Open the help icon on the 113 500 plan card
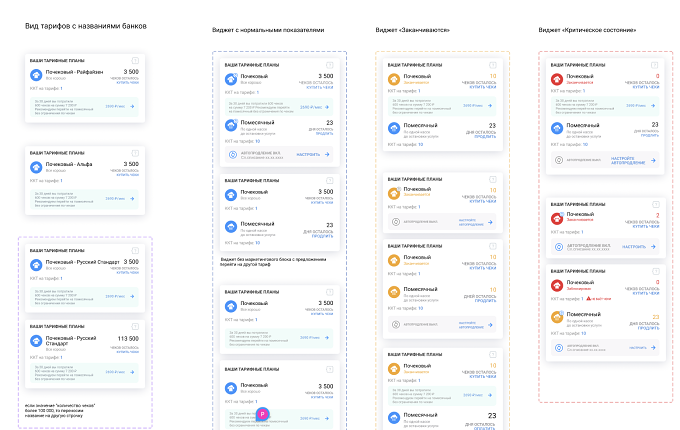This screenshot has width=680, height=430. 135,326
